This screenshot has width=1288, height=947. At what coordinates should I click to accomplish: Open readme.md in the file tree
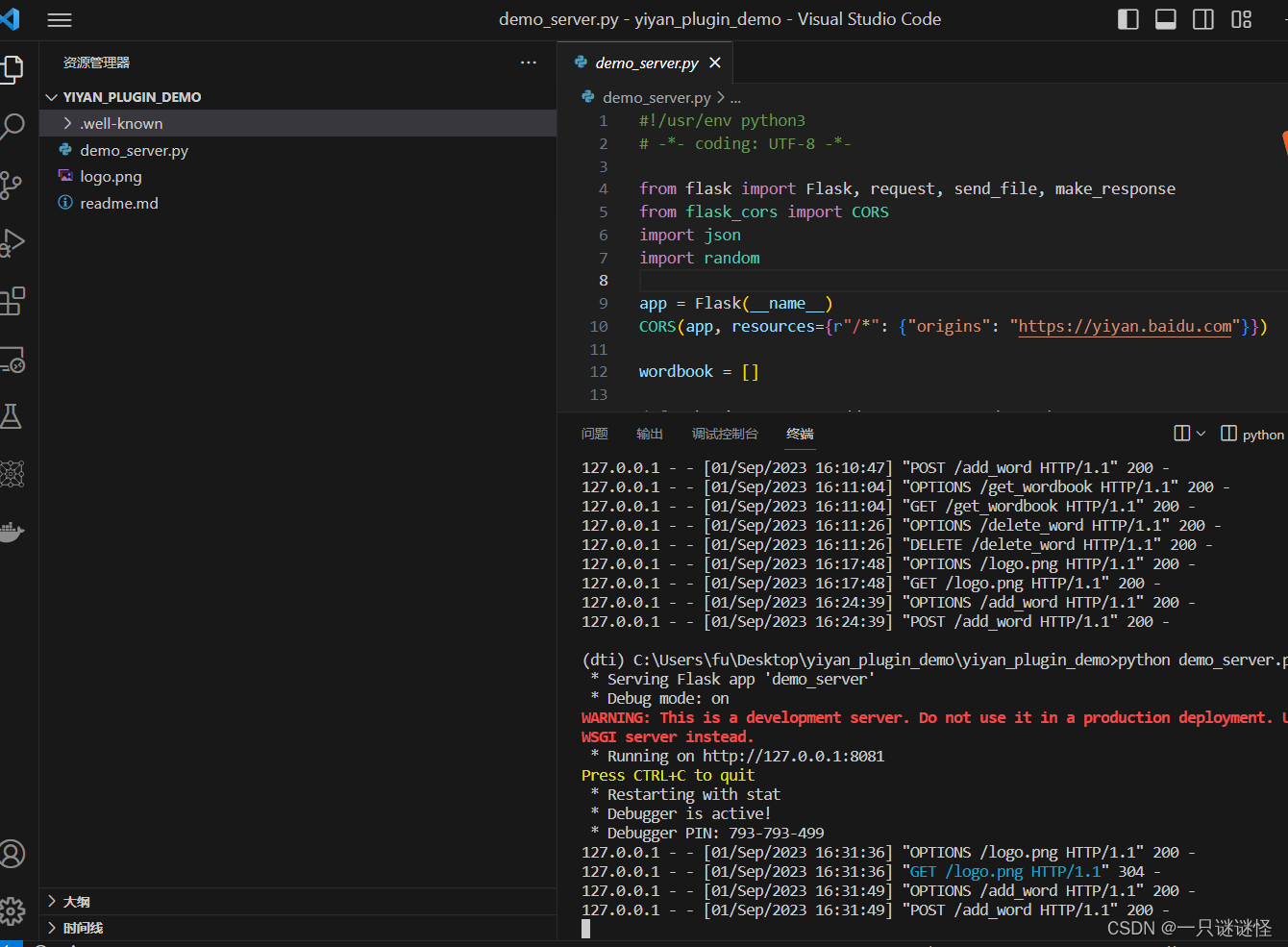(119, 203)
